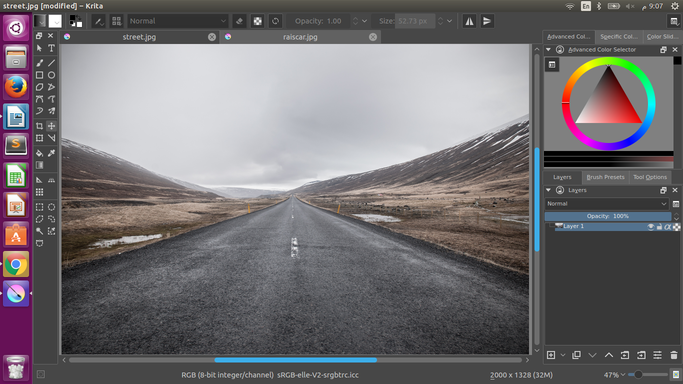Collapse the Layers docker
This screenshot has width=683, height=384.
click(548, 190)
